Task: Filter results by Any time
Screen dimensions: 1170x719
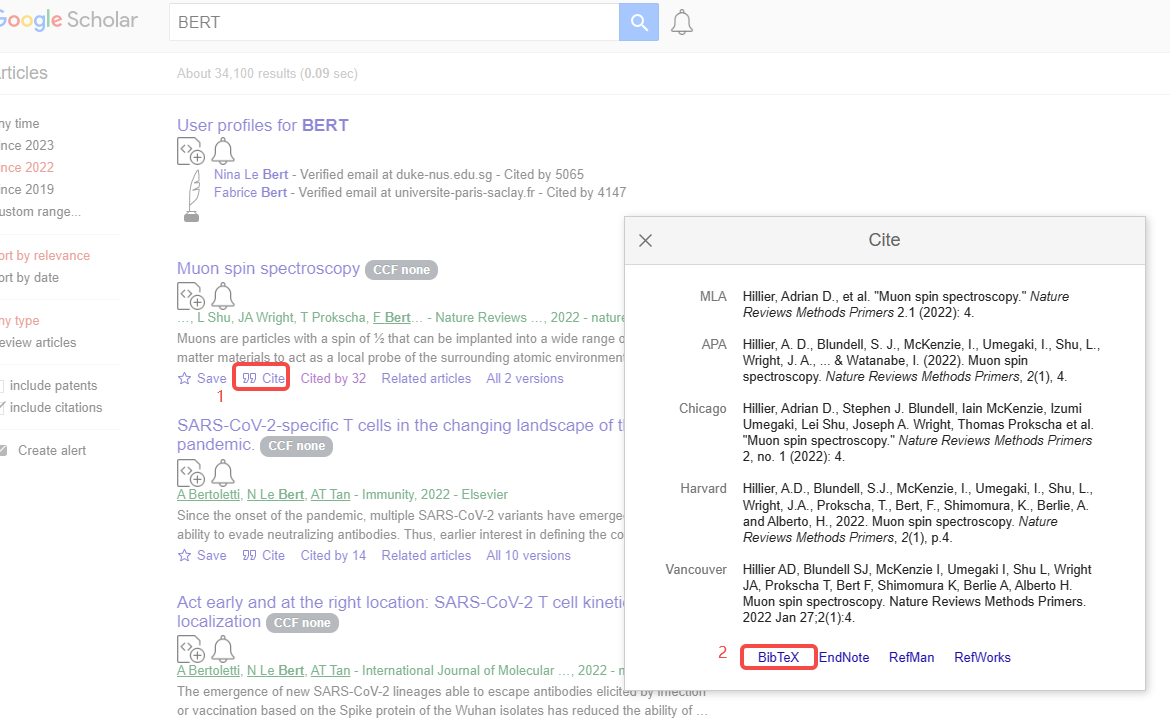Action: pos(20,124)
